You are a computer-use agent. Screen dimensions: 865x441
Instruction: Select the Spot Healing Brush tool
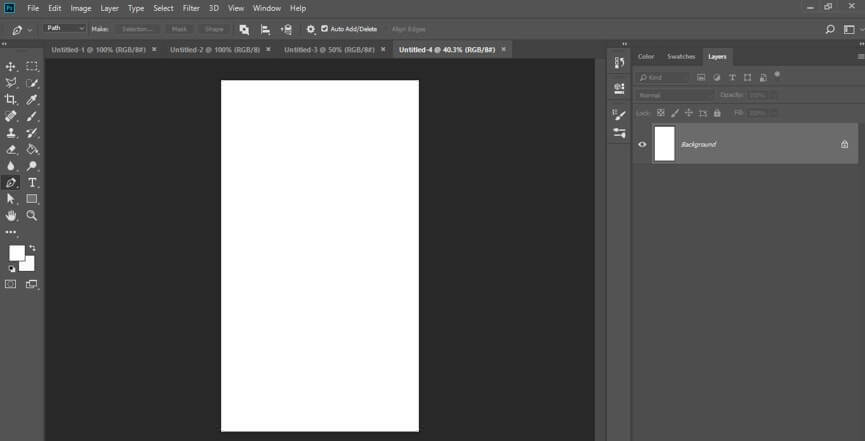tap(10, 116)
